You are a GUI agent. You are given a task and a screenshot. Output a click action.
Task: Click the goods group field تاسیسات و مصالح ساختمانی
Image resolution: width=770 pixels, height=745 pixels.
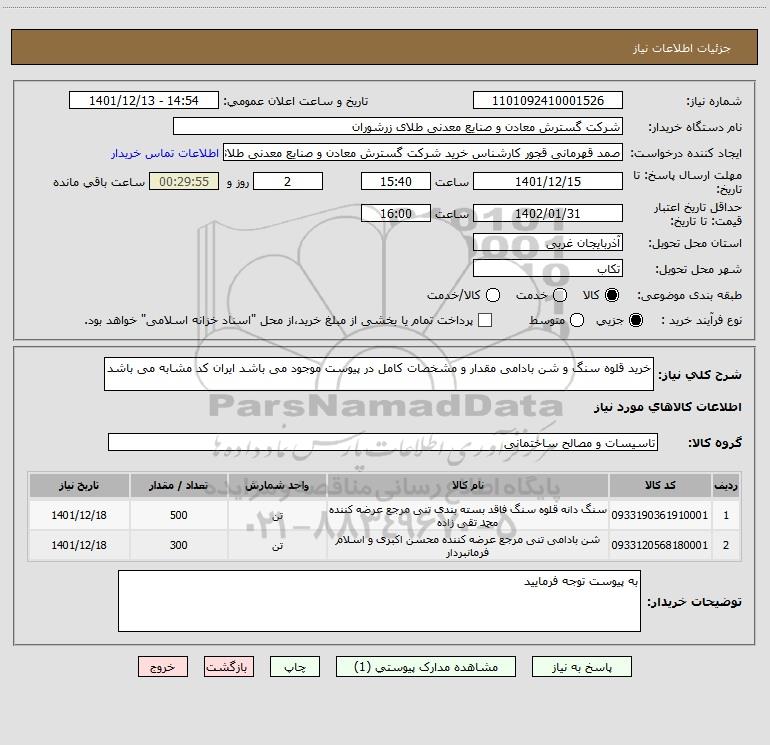(x=383, y=442)
